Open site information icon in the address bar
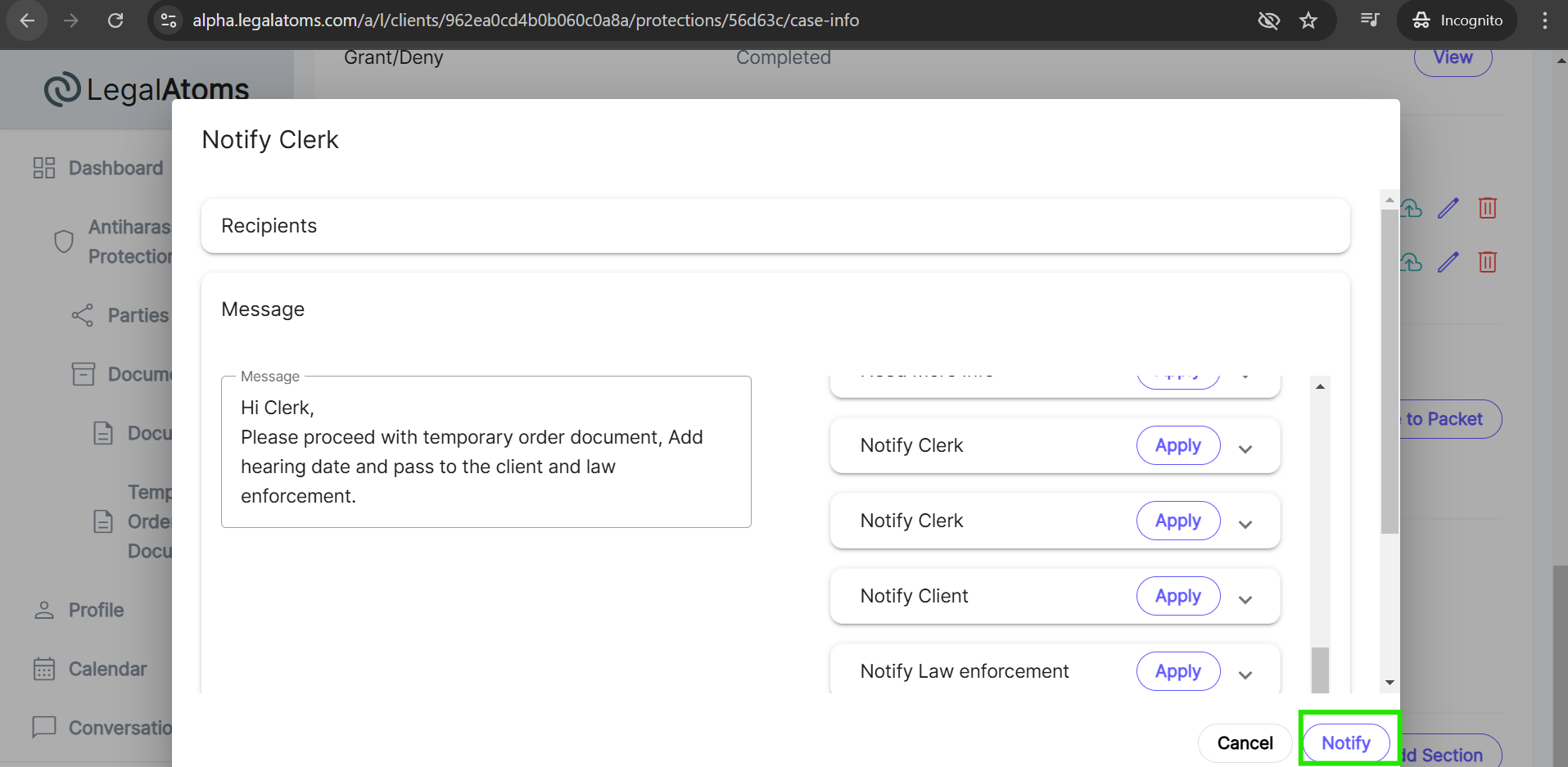 click(169, 20)
